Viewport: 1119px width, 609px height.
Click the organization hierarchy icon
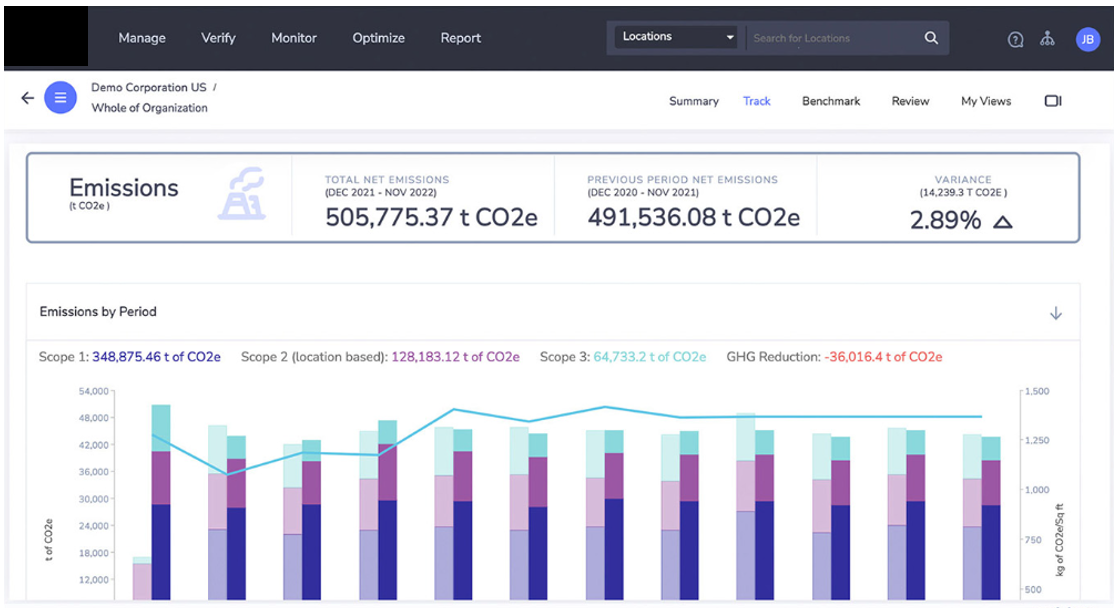[x=1047, y=39]
